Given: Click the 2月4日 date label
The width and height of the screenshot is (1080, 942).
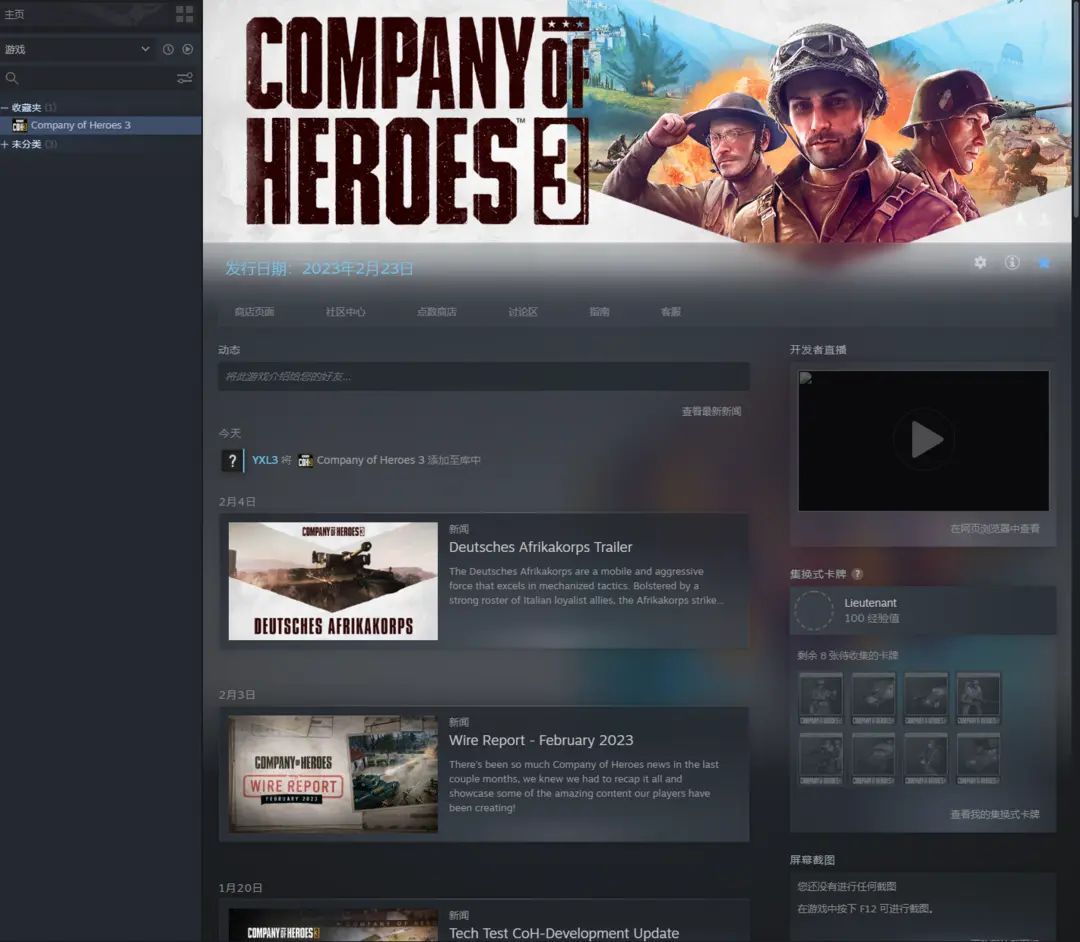Looking at the screenshot, I should [x=237, y=502].
